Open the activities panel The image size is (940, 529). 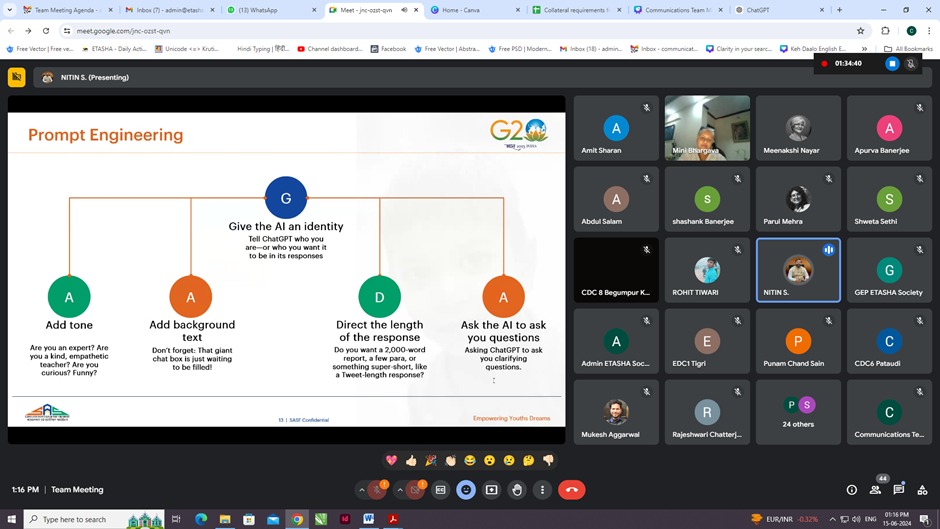tap(922, 490)
